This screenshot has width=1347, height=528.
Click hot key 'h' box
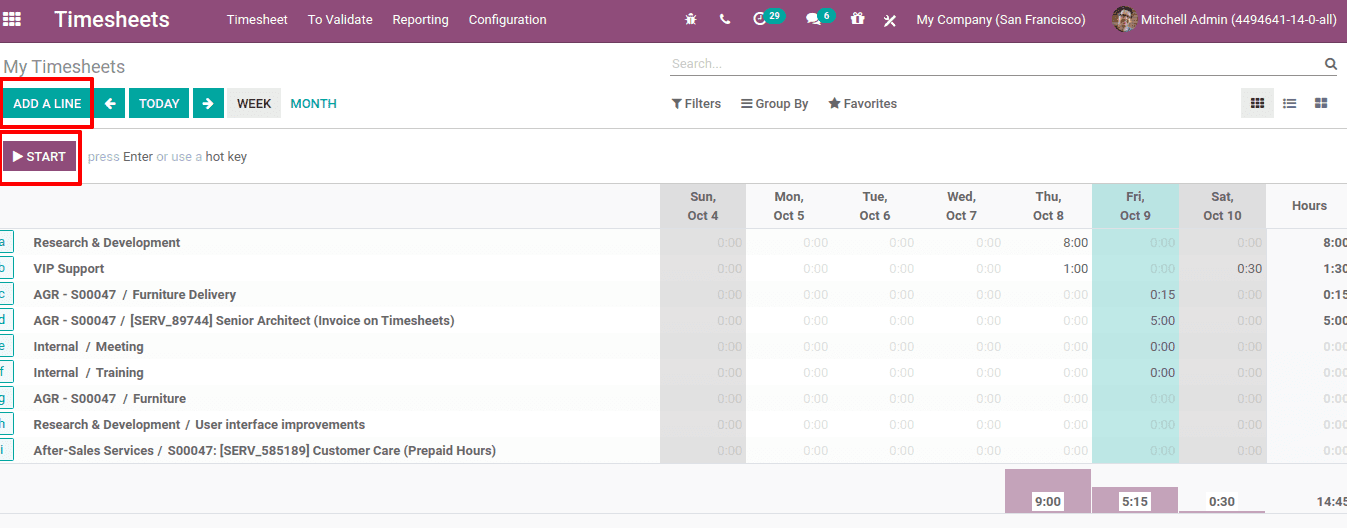(x=4, y=424)
